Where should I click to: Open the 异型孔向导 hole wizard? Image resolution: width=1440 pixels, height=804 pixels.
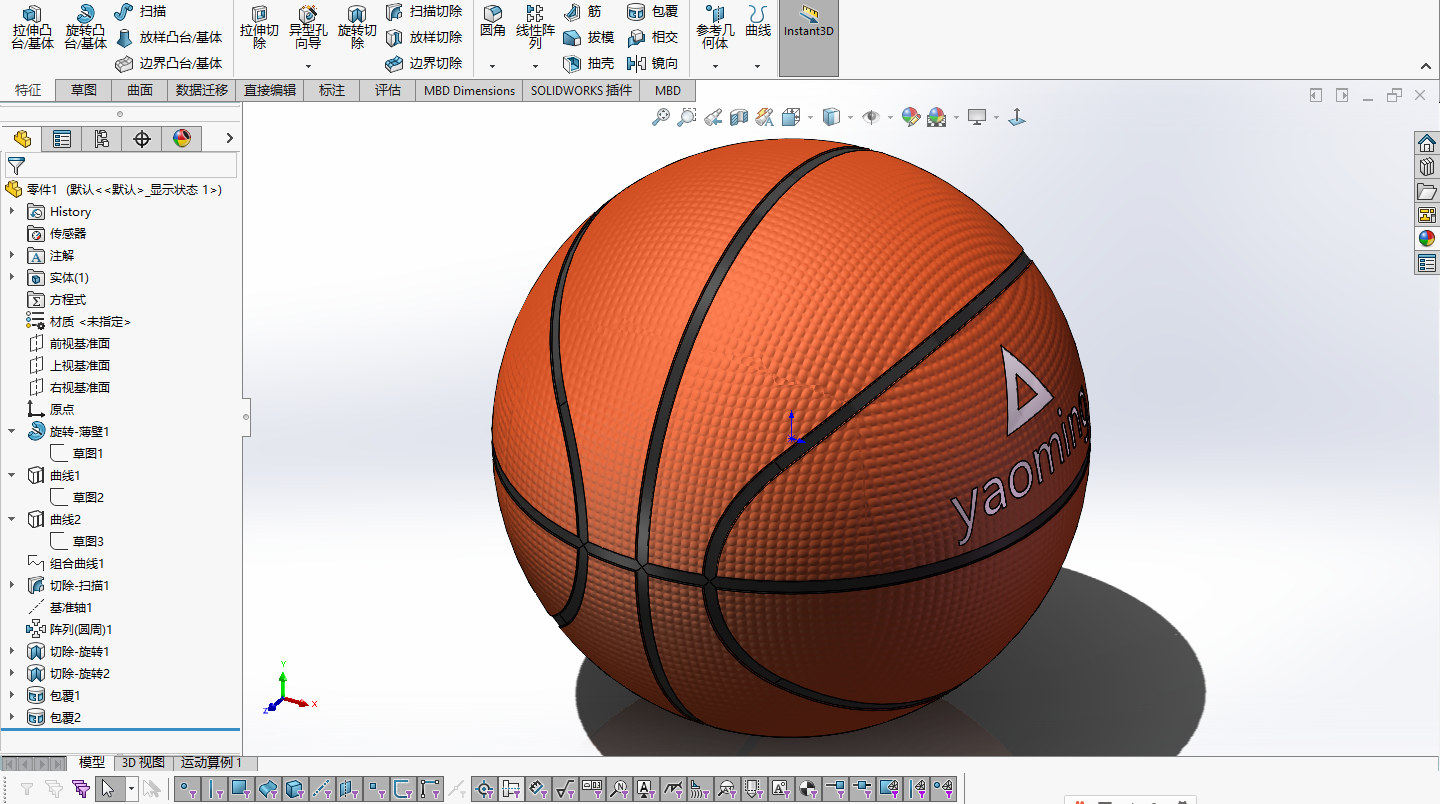[308, 27]
